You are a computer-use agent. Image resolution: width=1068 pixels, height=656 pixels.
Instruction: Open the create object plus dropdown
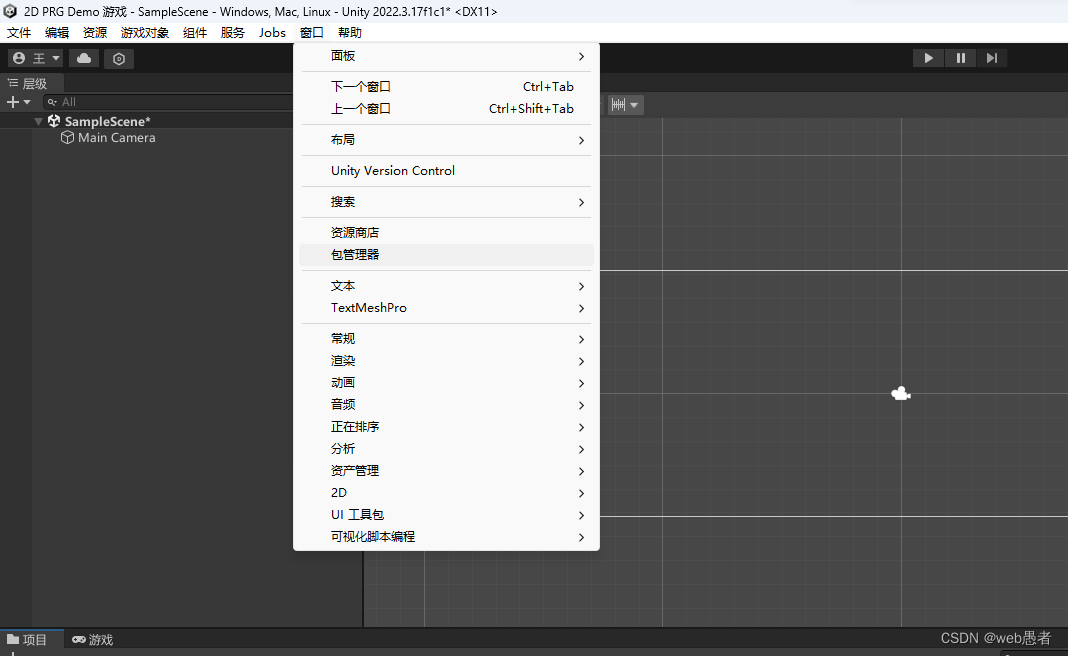[x=20, y=101]
